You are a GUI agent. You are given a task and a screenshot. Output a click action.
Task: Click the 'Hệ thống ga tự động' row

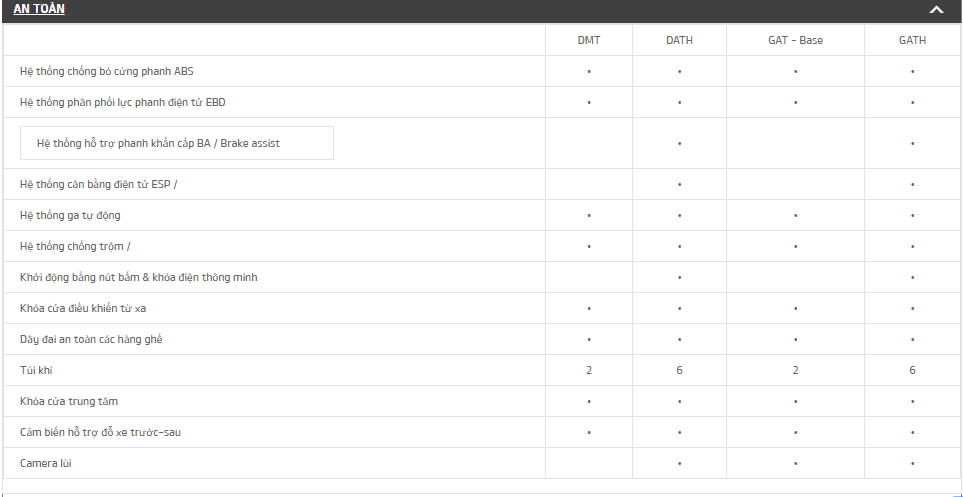(x=70, y=216)
